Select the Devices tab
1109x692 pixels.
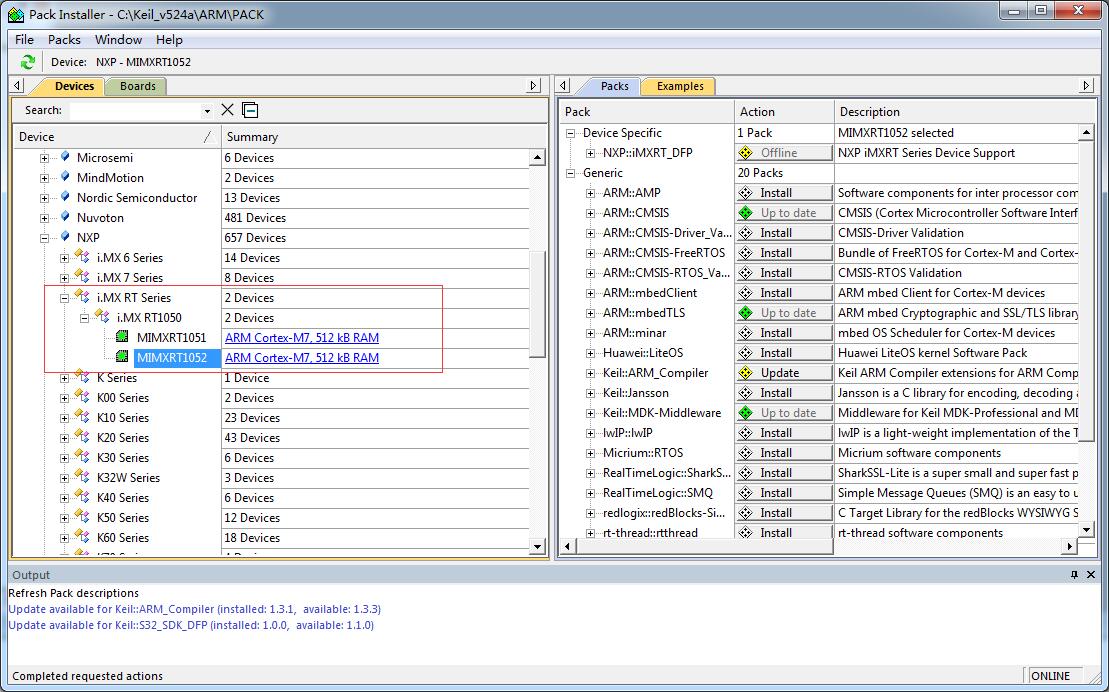74,86
